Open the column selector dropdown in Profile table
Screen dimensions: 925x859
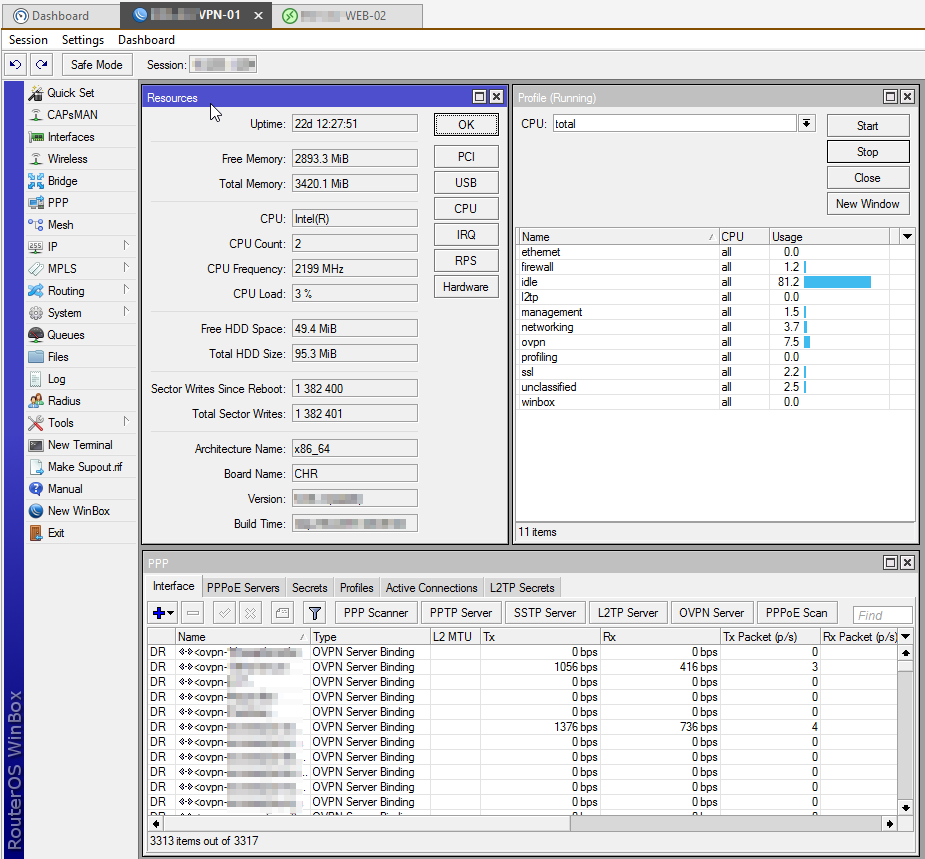tap(907, 237)
